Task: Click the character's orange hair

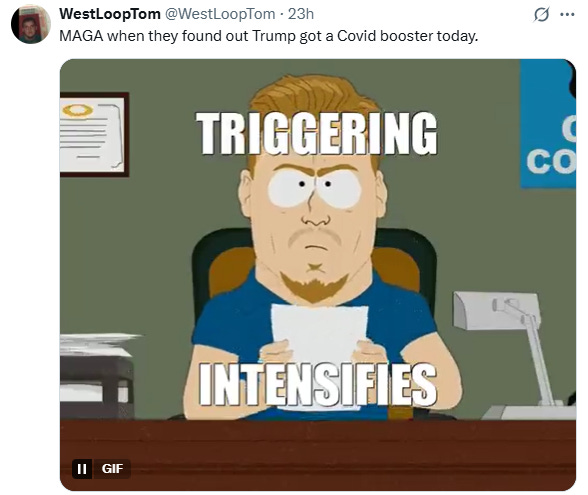Action: point(314,94)
